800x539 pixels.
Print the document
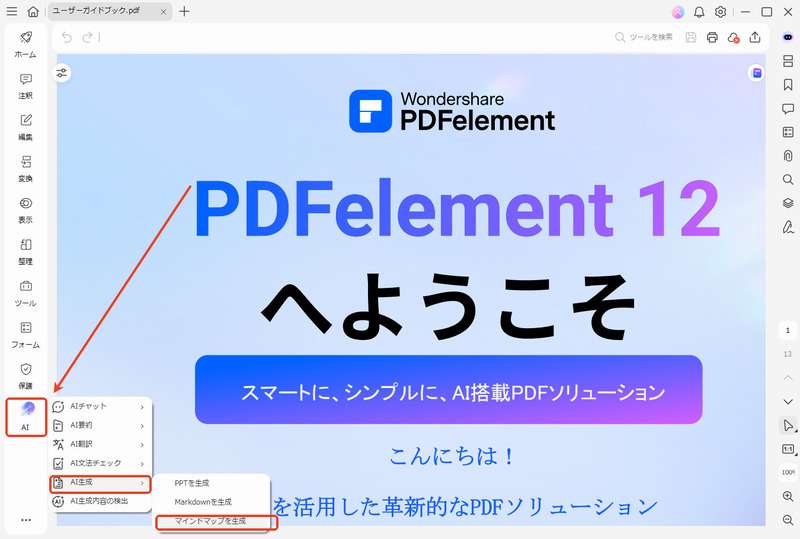click(712, 37)
